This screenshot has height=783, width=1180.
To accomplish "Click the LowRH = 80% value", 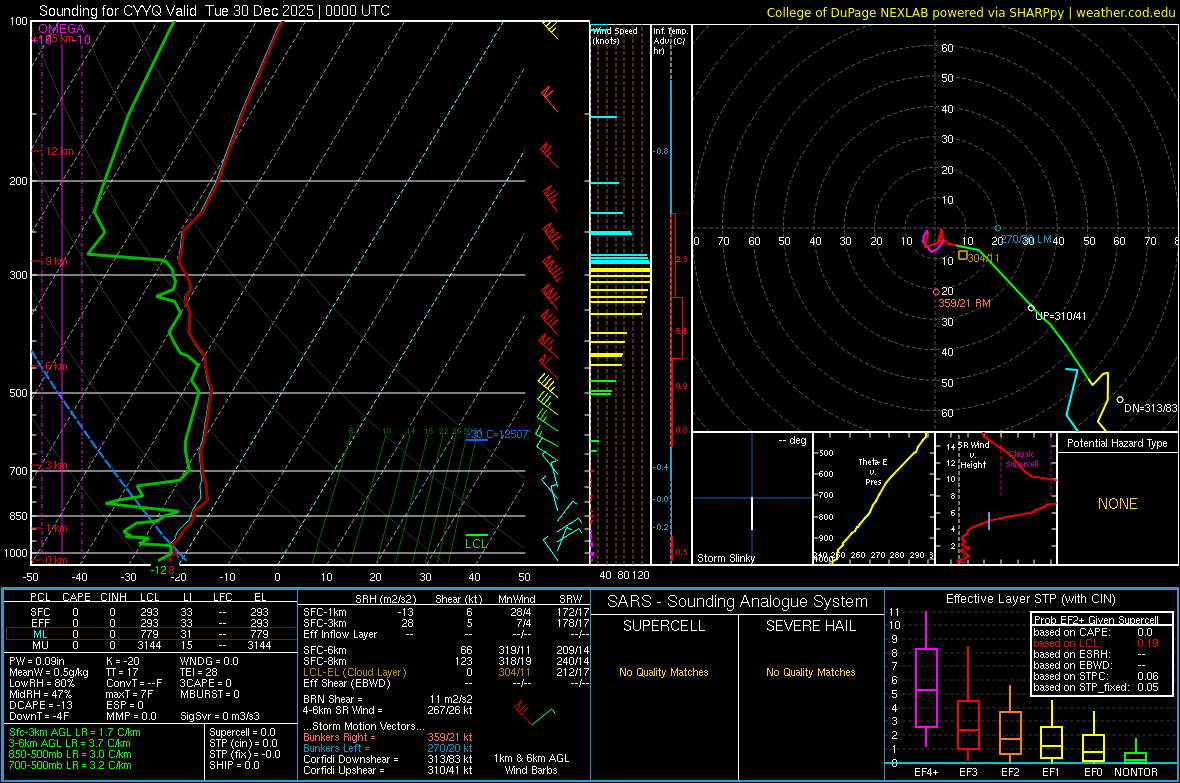I will pyautogui.click(x=42, y=683).
